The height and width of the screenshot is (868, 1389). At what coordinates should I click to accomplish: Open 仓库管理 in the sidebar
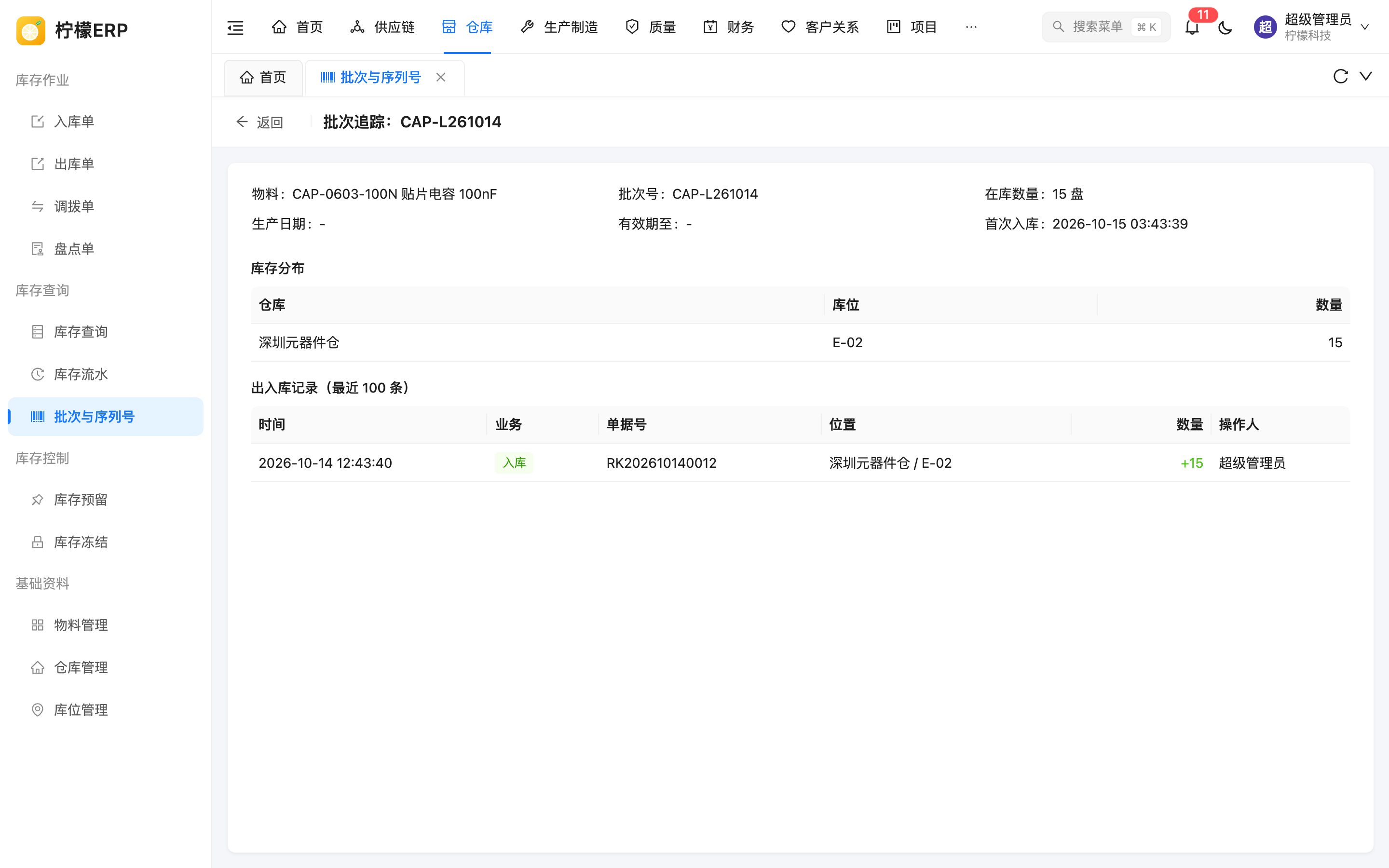[106, 668]
